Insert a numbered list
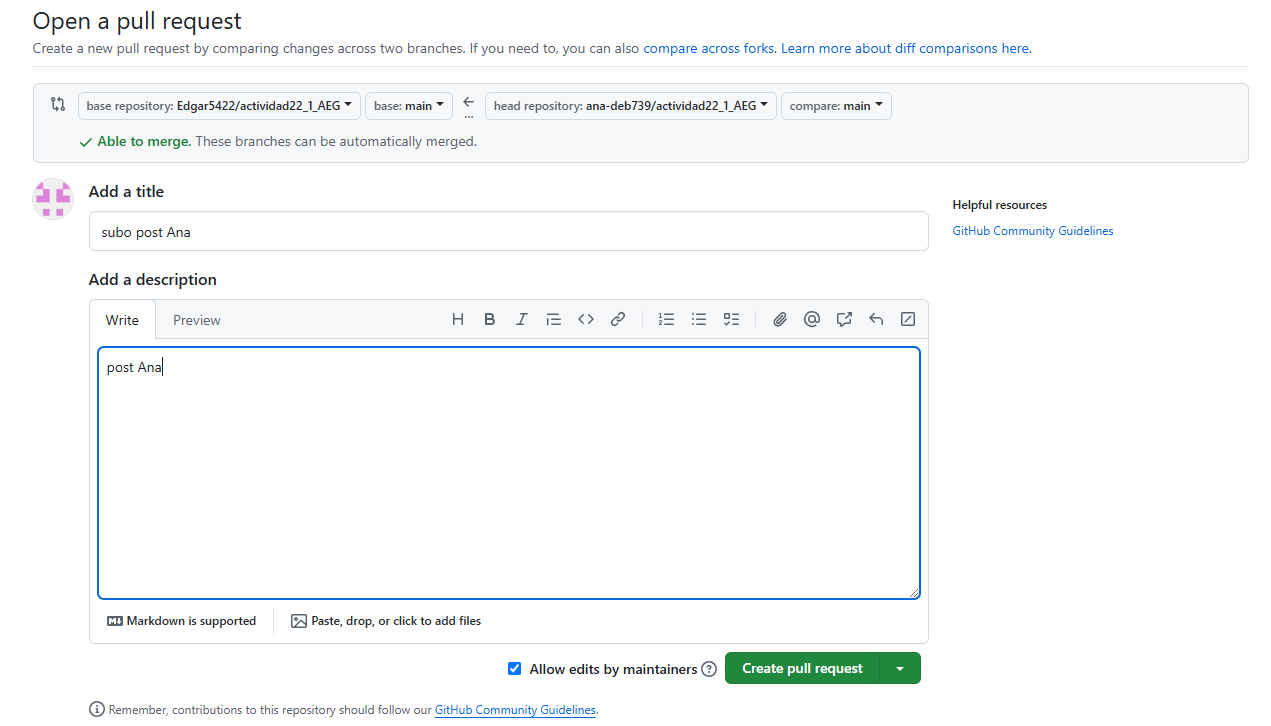Image resolution: width=1271 pixels, height=726 pixels. coord(666,319)
